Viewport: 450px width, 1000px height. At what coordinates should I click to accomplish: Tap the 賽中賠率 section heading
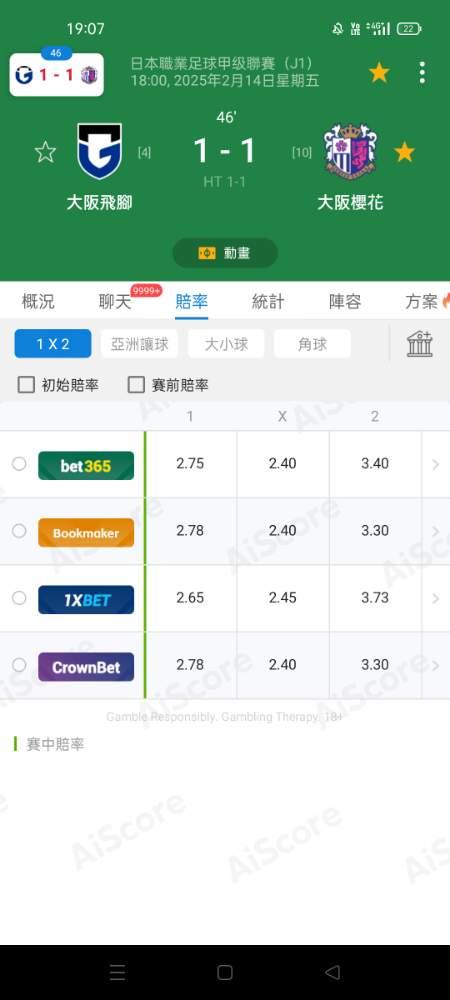coord(55,744)
